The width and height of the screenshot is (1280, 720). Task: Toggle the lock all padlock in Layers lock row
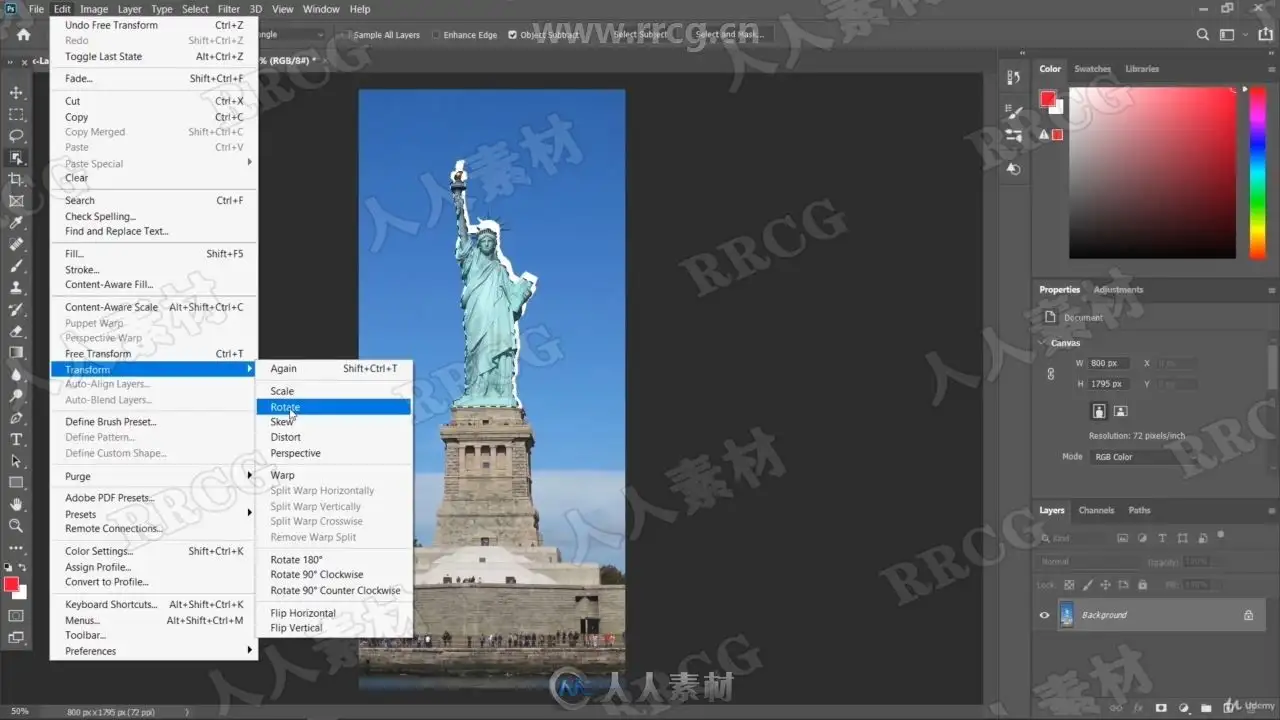click(1142, 585)
